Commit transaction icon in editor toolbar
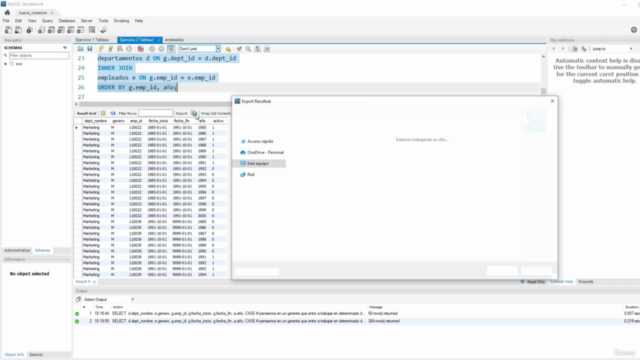 [152, 49]
